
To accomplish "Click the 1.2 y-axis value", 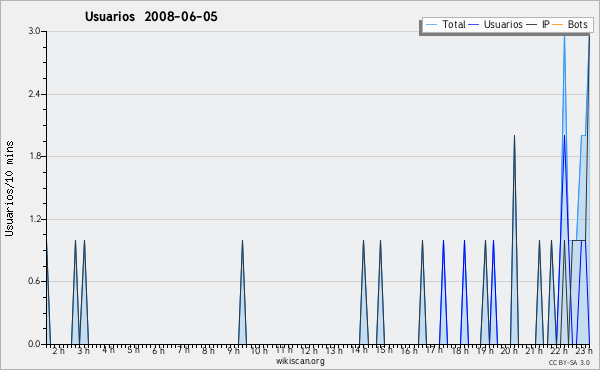I will [34, 219].
